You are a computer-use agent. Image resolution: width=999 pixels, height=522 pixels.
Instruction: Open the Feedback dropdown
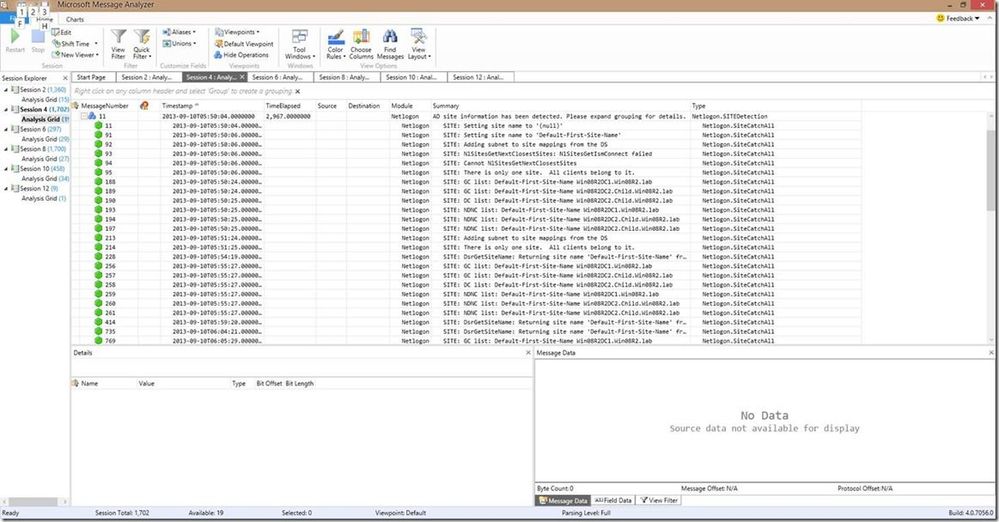coord(958,18)
